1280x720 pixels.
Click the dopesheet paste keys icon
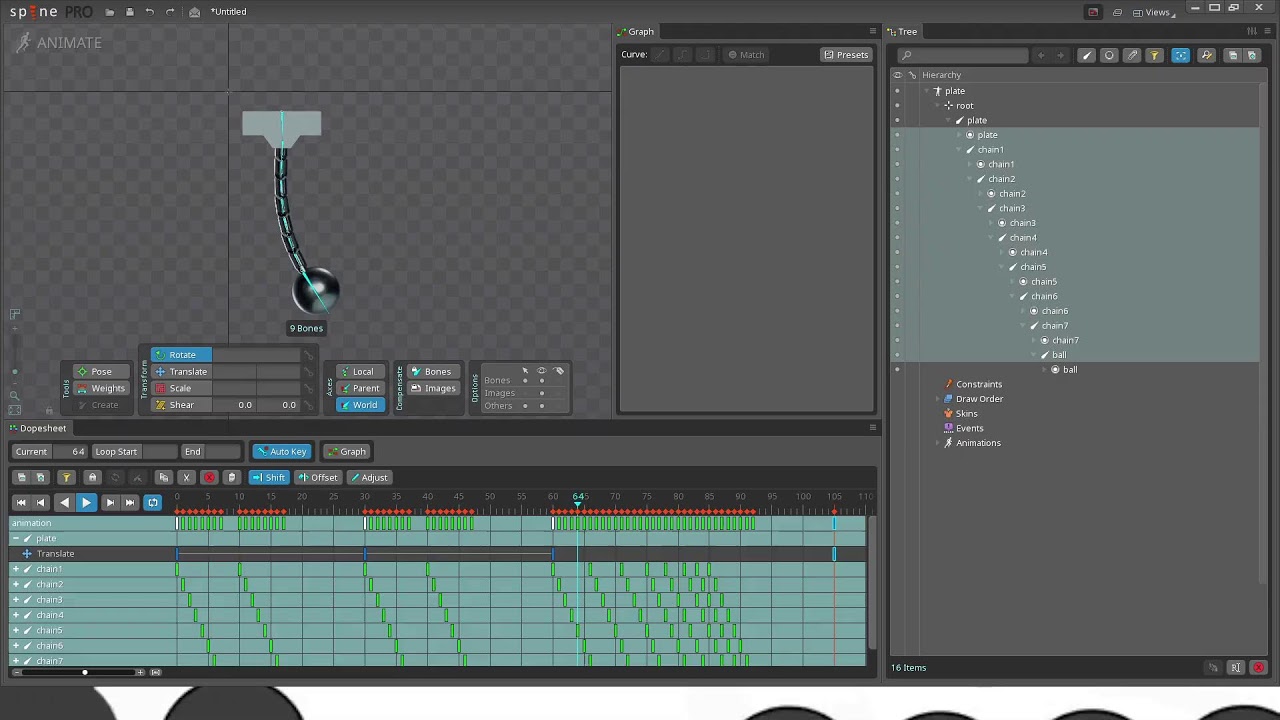point(231,478)
